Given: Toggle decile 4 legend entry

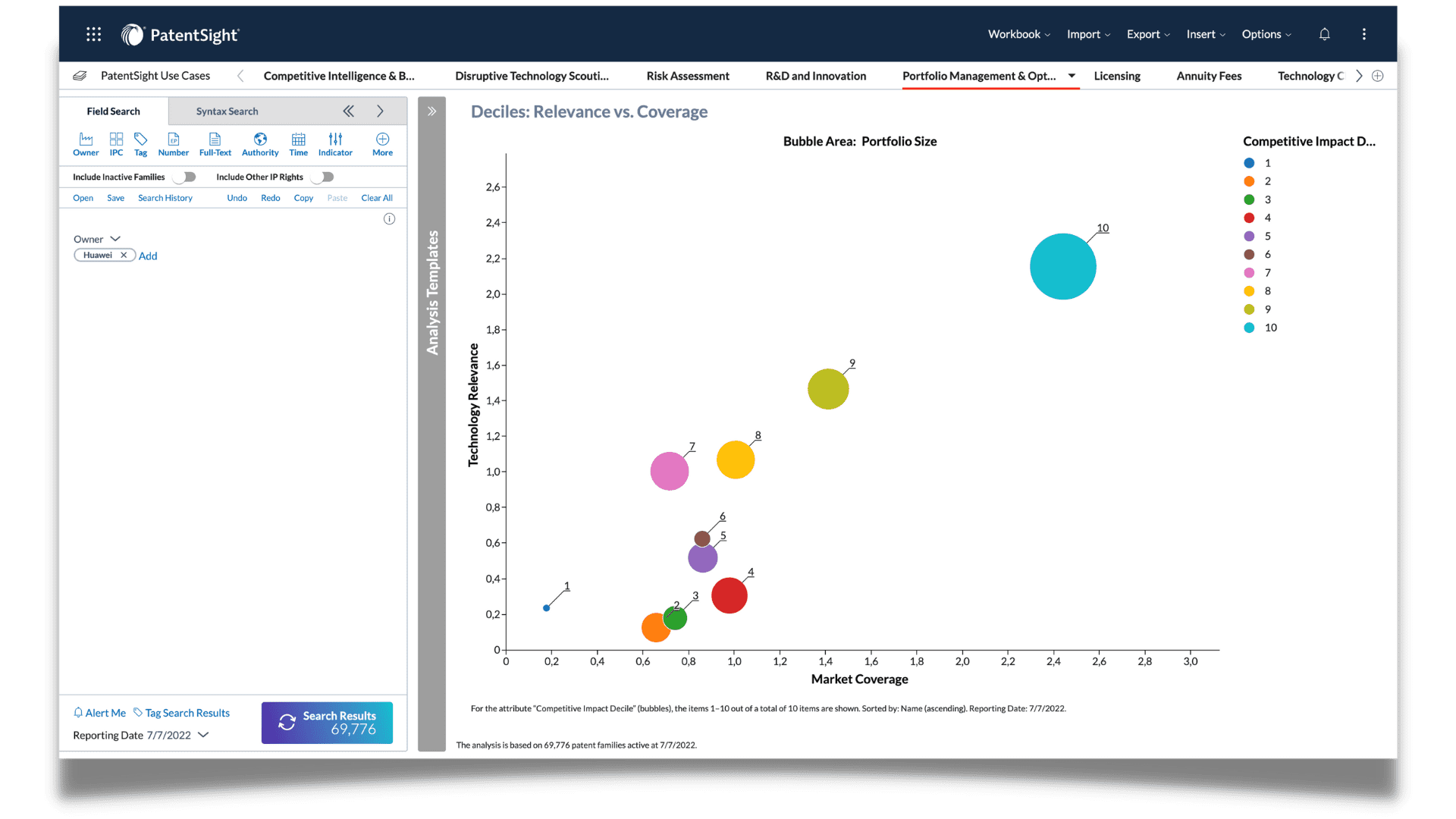Looking at the screenshot, I should pos(1257,218).
